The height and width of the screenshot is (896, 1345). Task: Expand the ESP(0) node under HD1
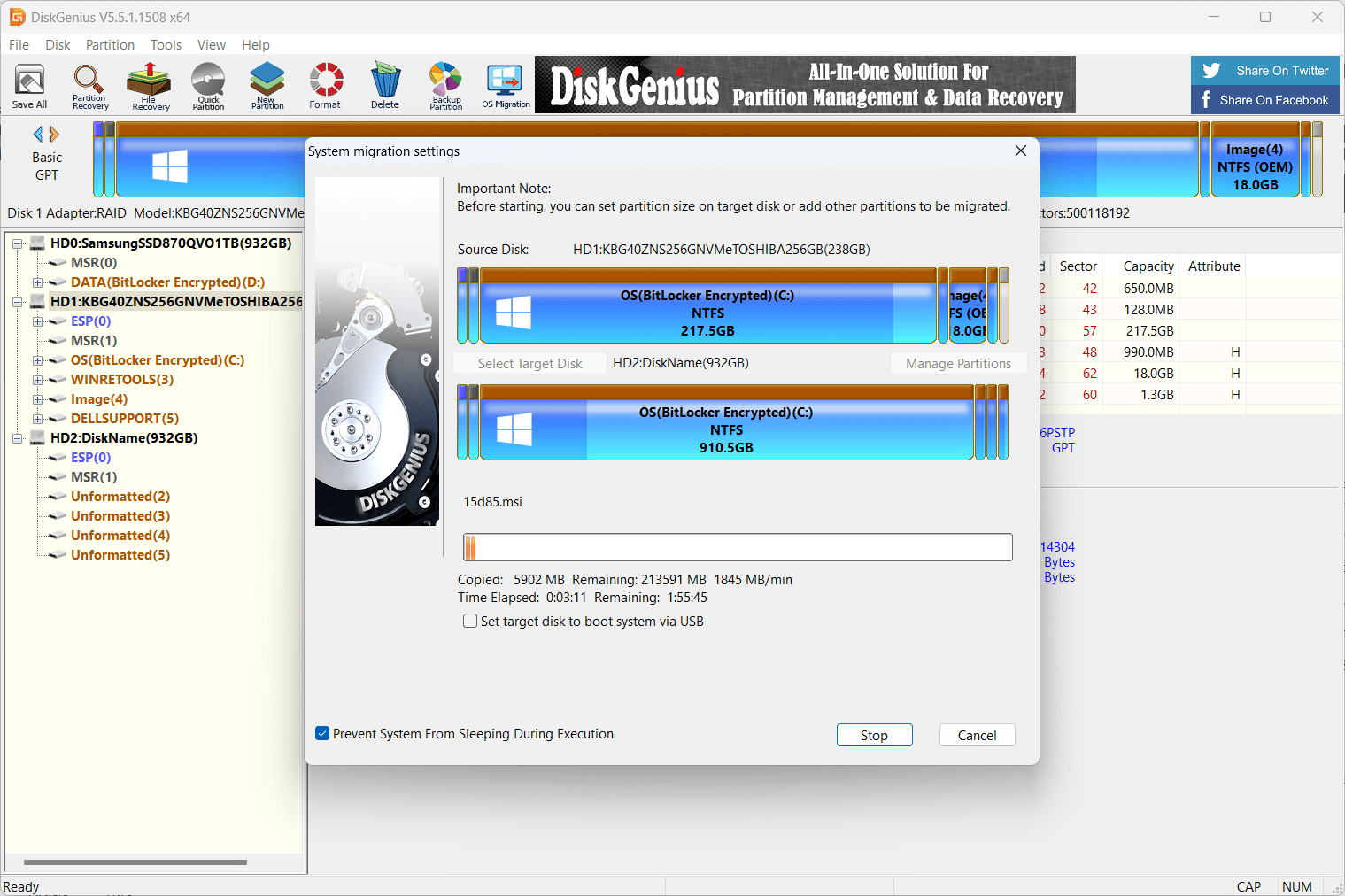pos(38,321)
